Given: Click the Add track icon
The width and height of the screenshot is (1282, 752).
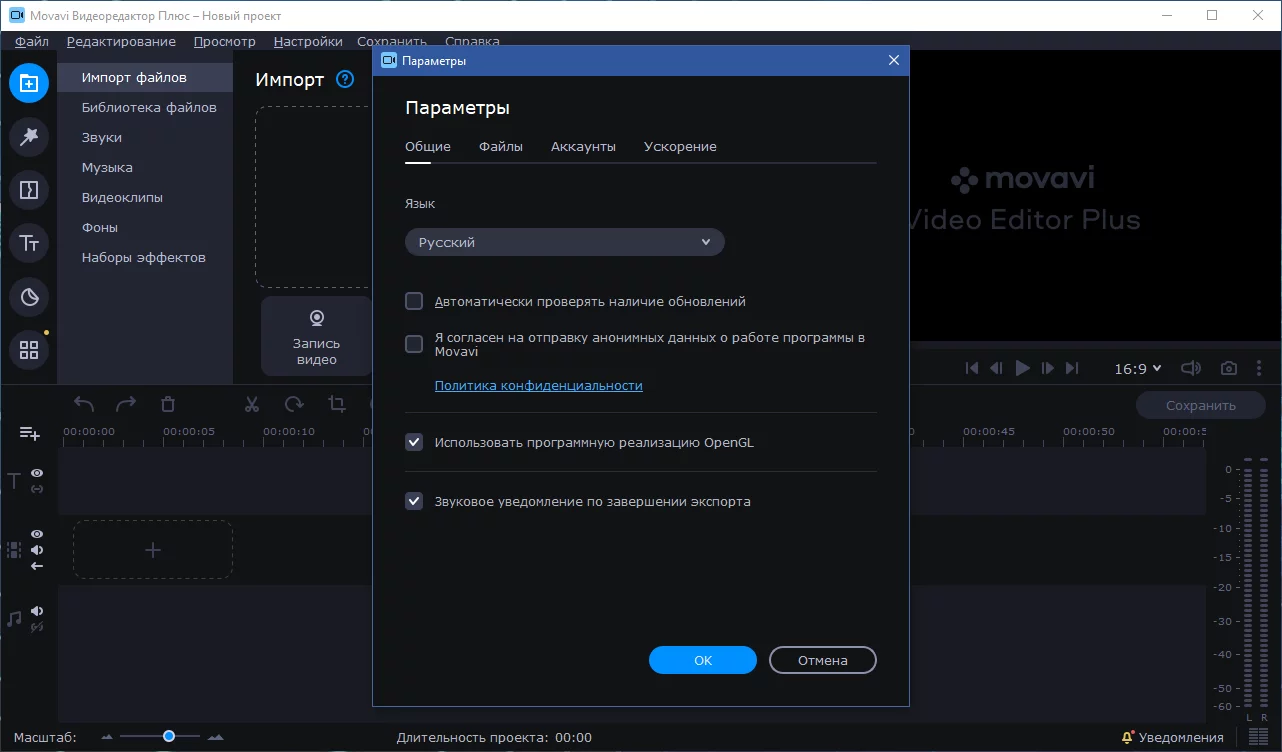Looking at the screenshot, I should (x=30, y=433).
